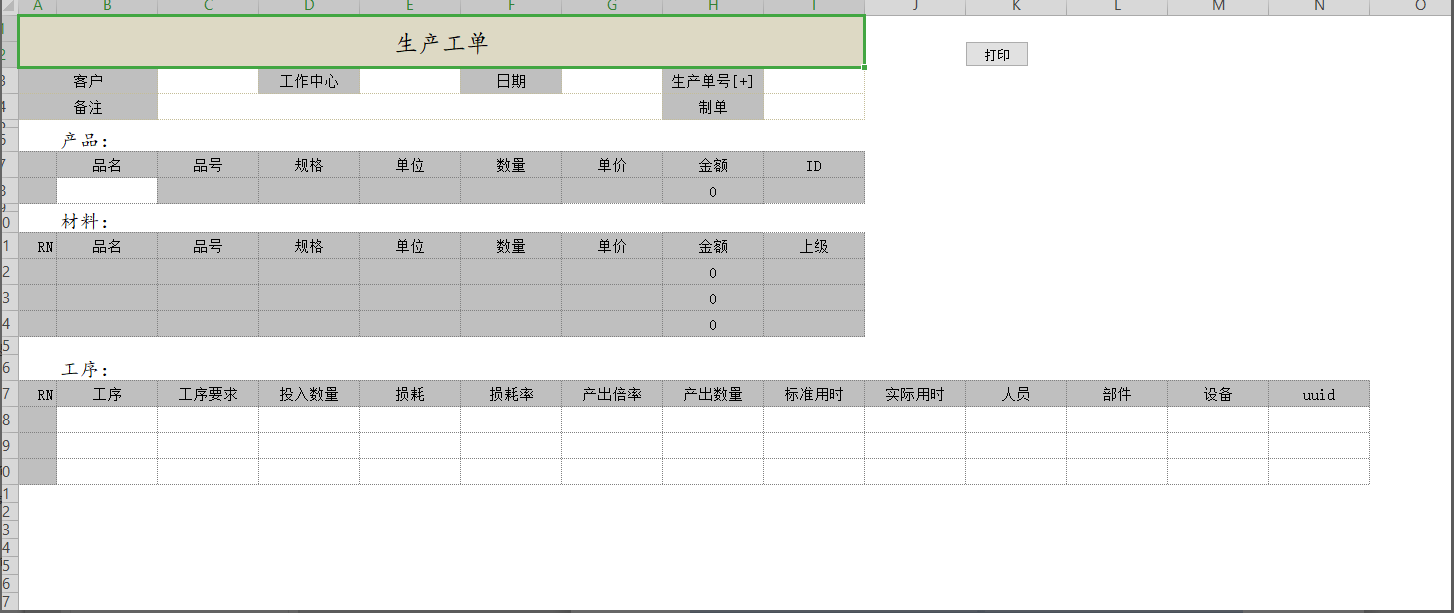1454x613 pixels.
Task: Click the empty cell right of 日期
Action: [611, 82]
